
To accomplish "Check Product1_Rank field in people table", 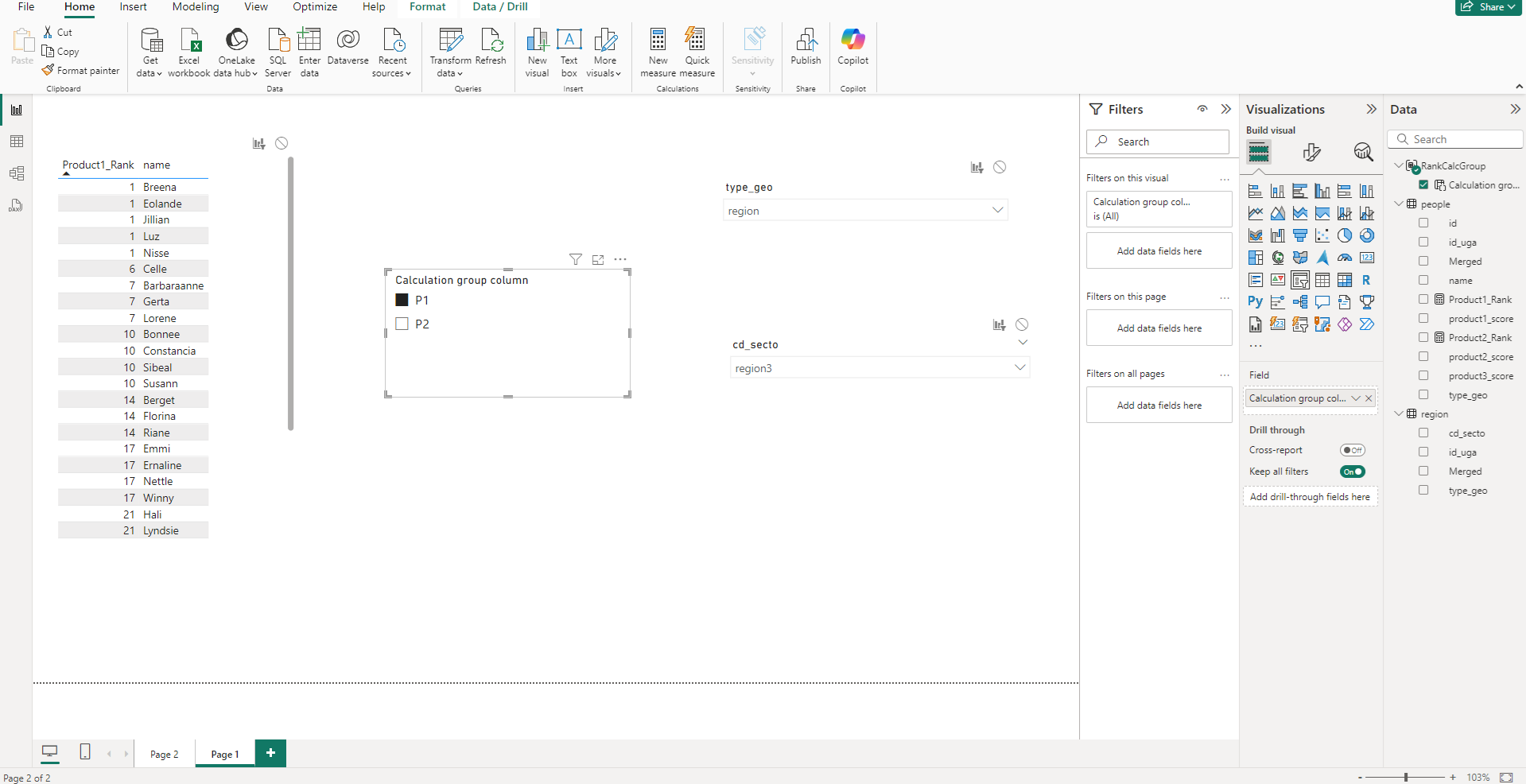I will click(x=1423, y=299).
